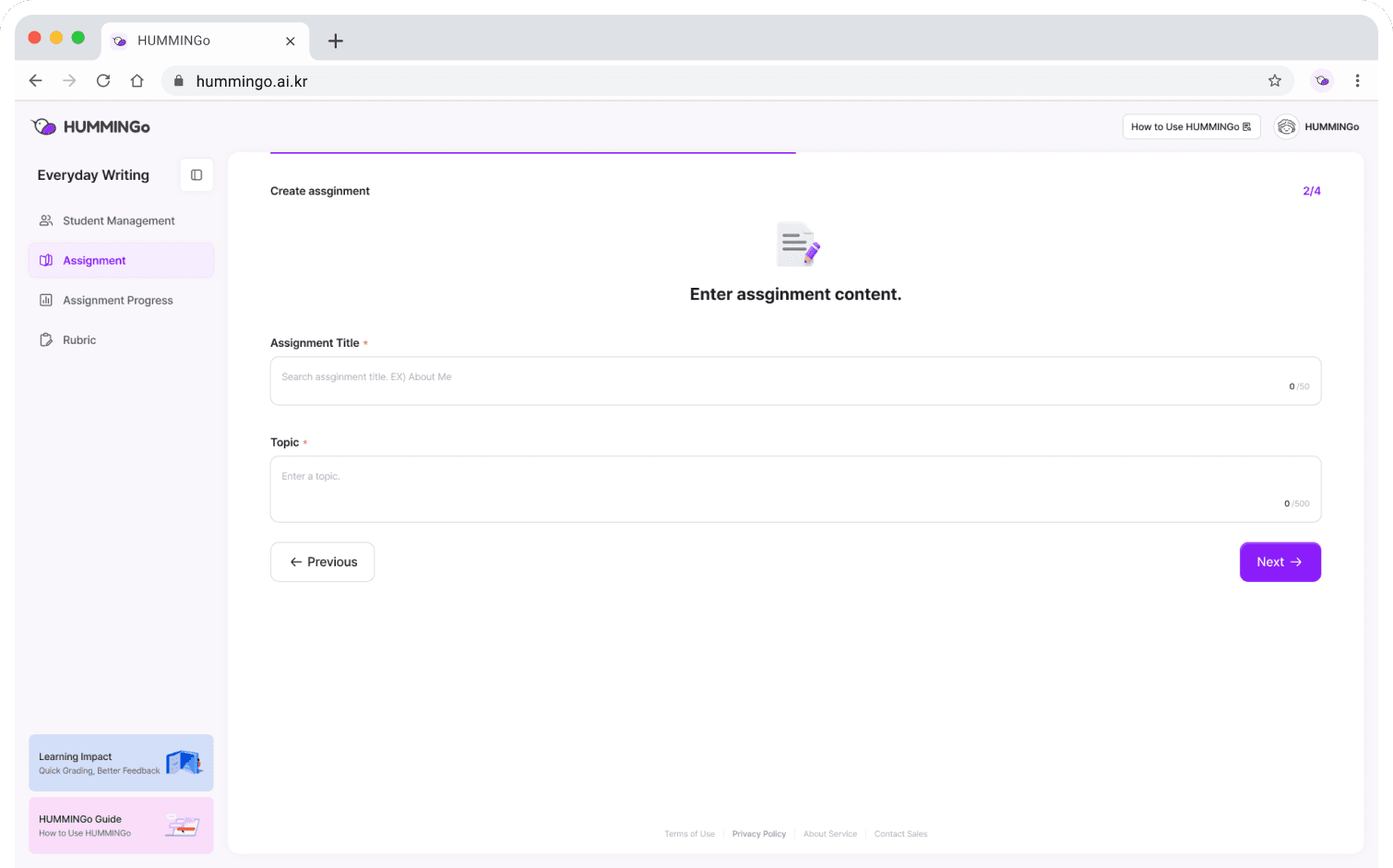Reload the page using browser refresh icon
This screenshot has width=1393, height=868.
pos(103,81)
